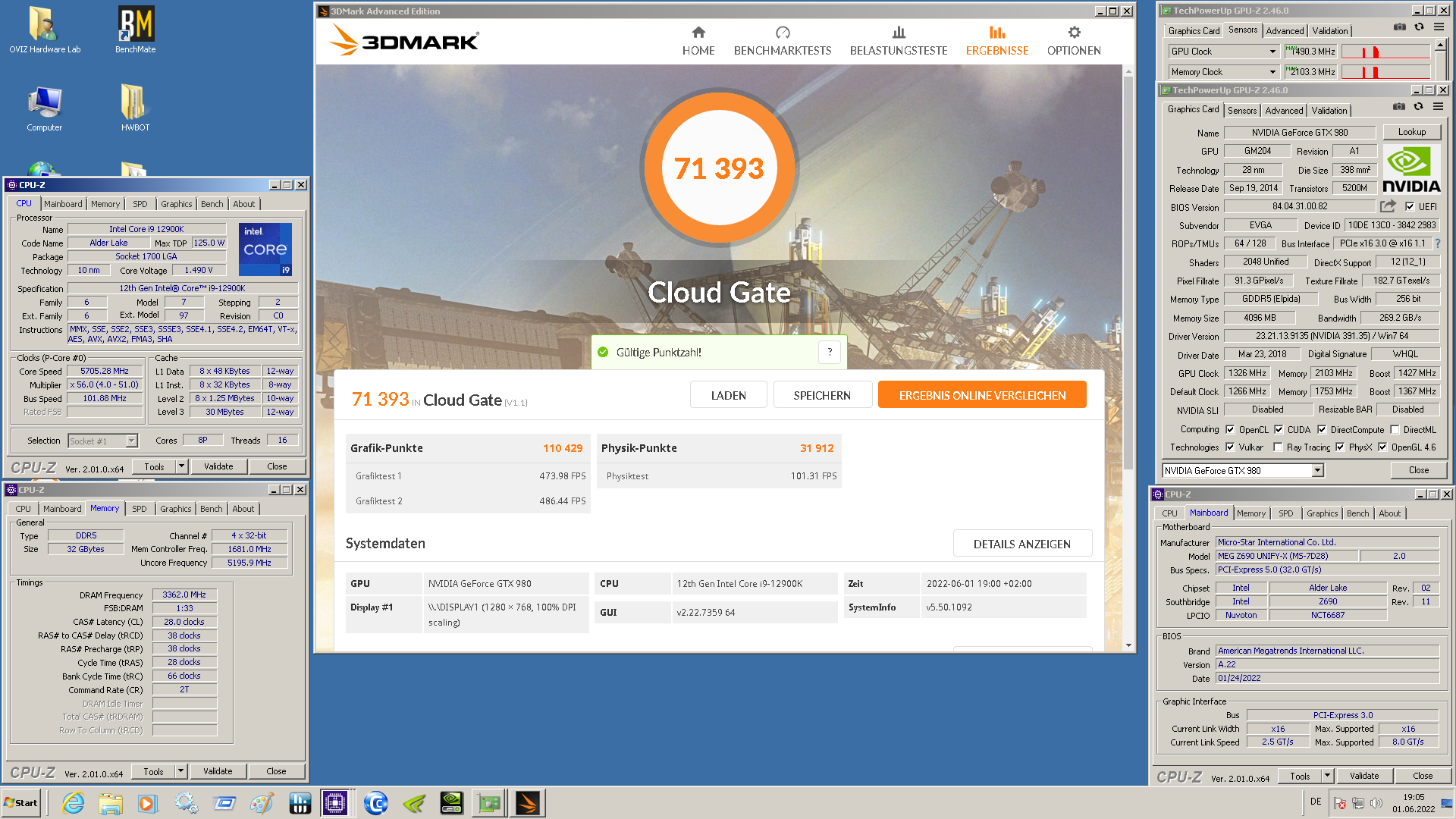
Task: Switch to 3DMark via its taskbar icon
Action: [528, 803]
